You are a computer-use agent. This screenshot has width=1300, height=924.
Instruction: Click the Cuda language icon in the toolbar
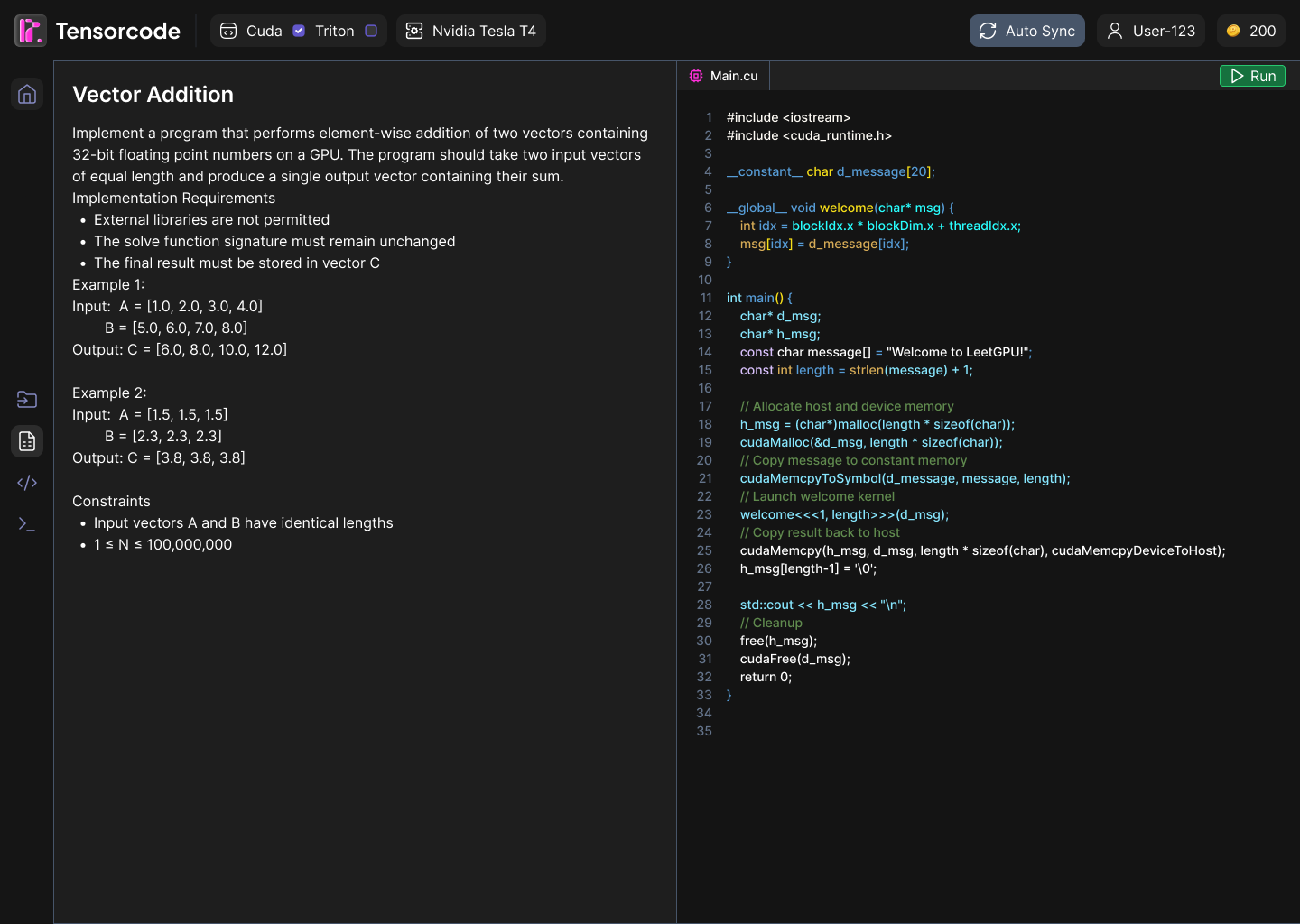(227, 30)
